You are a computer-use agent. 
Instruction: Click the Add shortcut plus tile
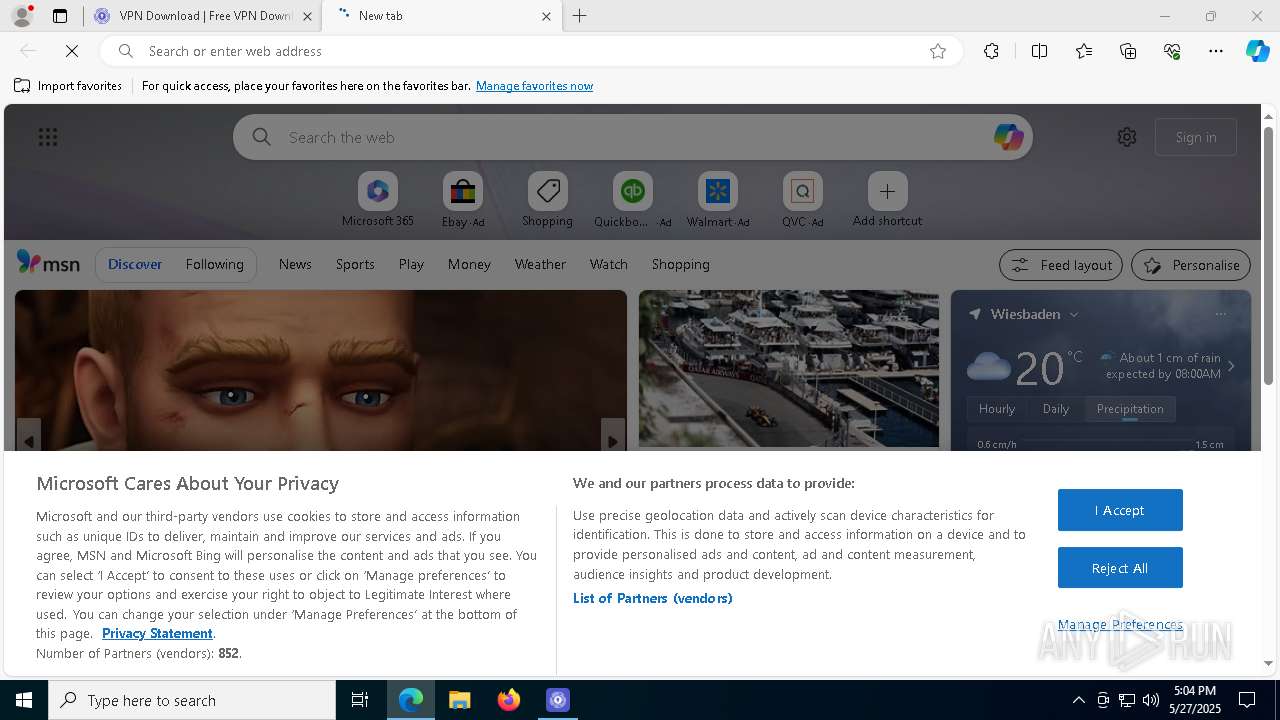point(887,199)
